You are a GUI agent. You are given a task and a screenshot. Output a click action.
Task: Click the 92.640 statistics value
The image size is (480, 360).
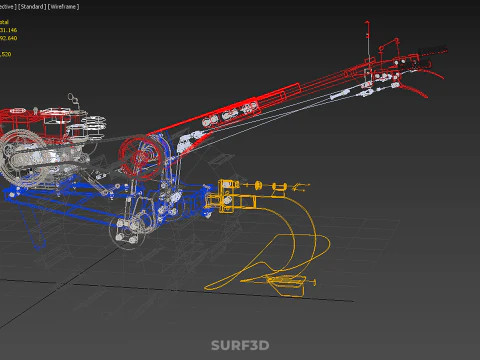point(8,38)
